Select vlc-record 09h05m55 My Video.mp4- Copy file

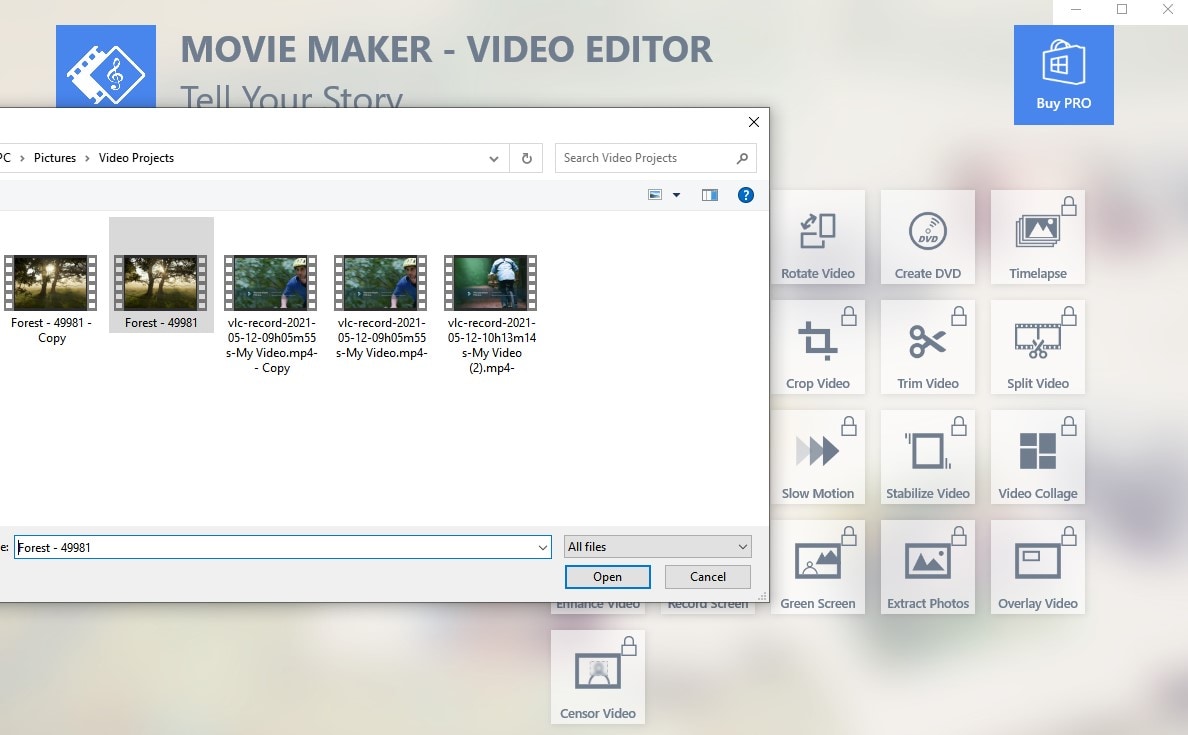[x=271, y=314]
